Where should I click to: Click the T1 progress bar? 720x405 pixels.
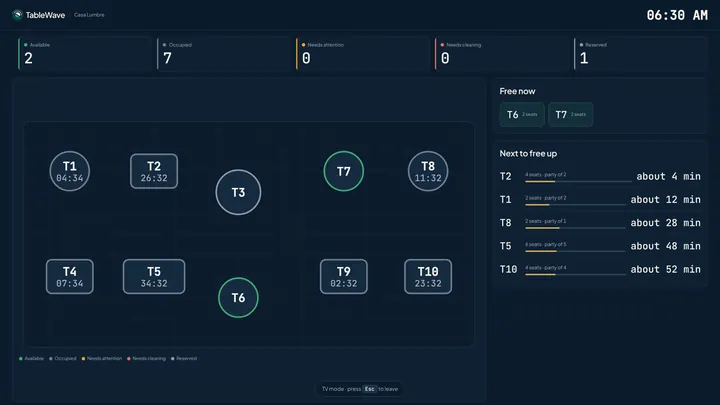click(575, 205)
